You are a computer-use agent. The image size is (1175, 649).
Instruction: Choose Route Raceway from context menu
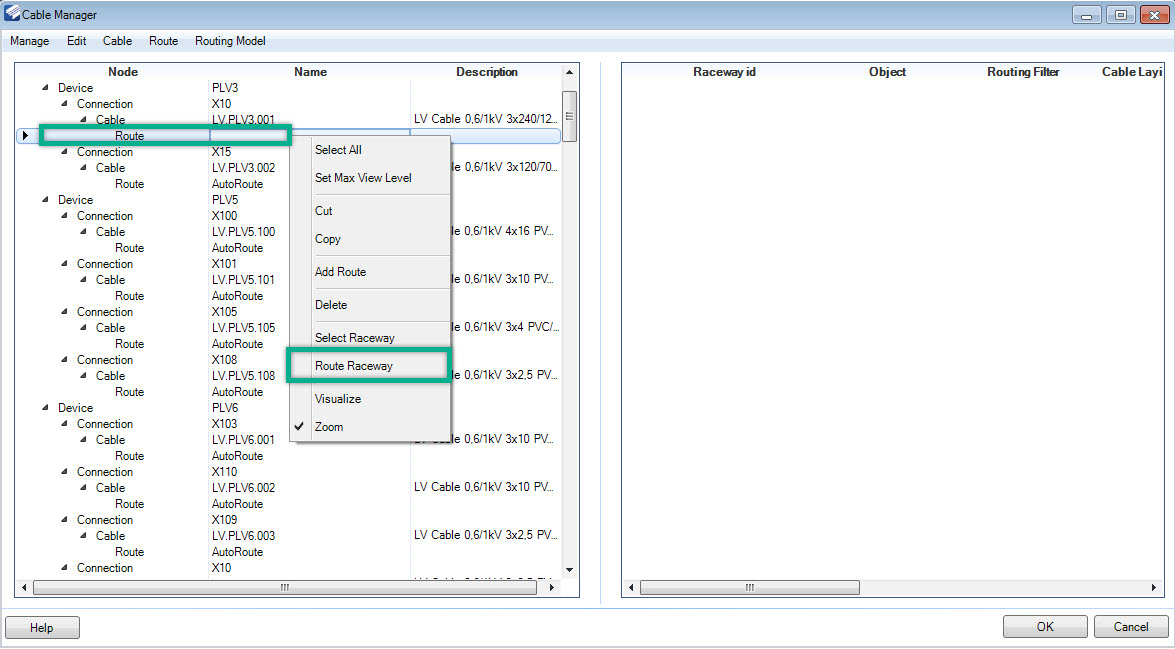coord(354,366)
